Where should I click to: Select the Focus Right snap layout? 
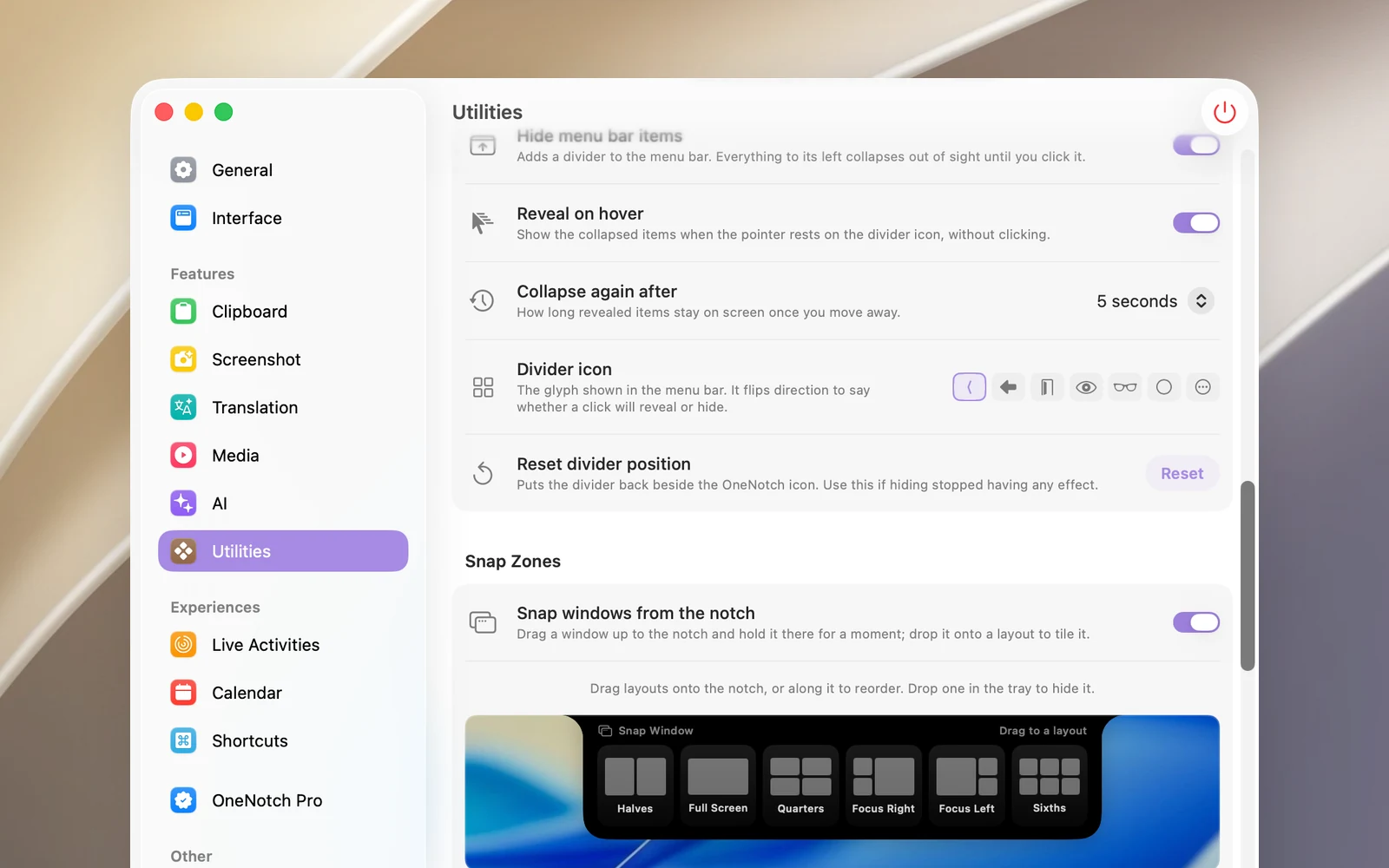pyautogui.click(x=884, y=784)
